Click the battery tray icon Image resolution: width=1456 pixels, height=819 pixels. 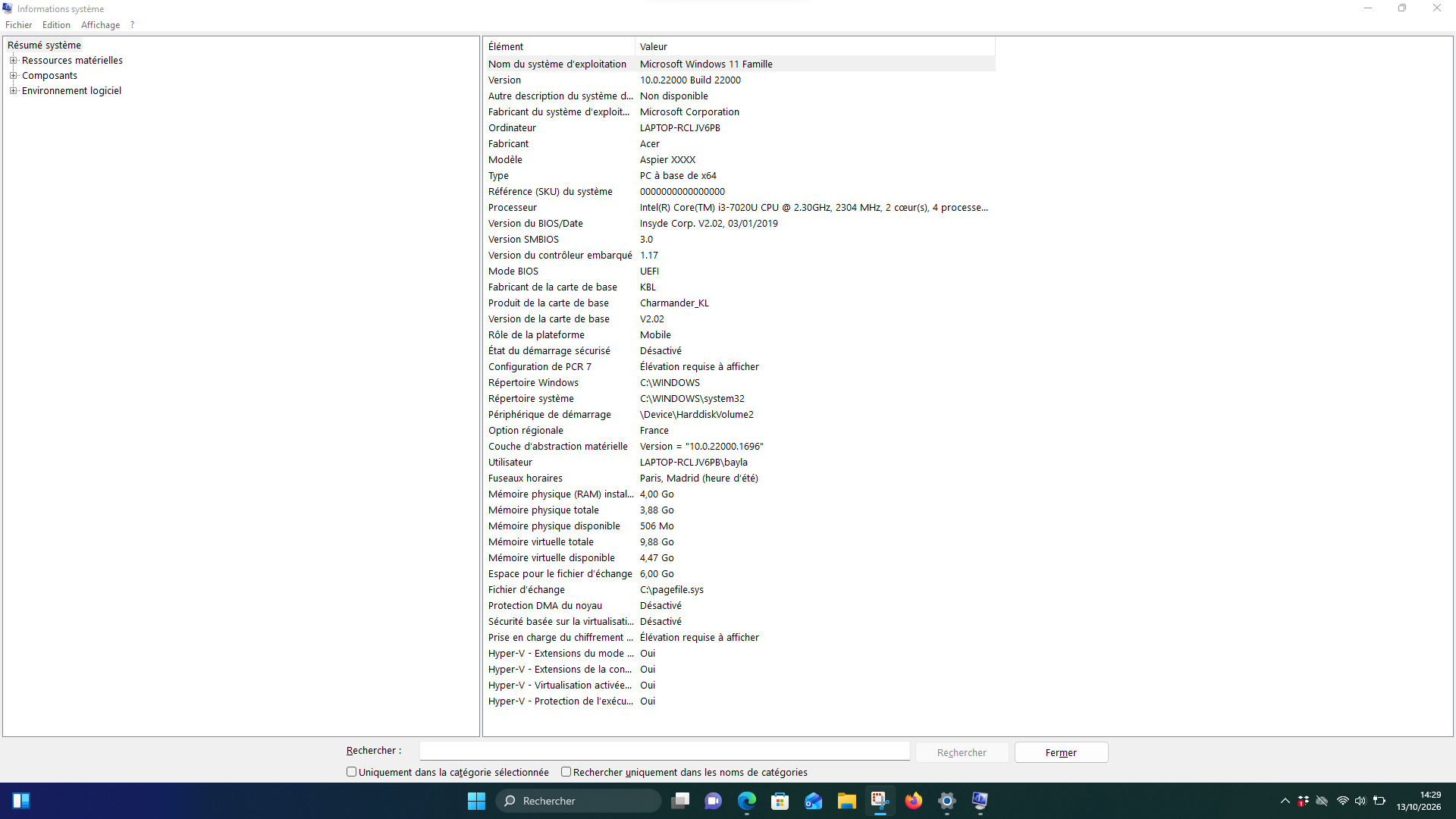pos(1379,801)
